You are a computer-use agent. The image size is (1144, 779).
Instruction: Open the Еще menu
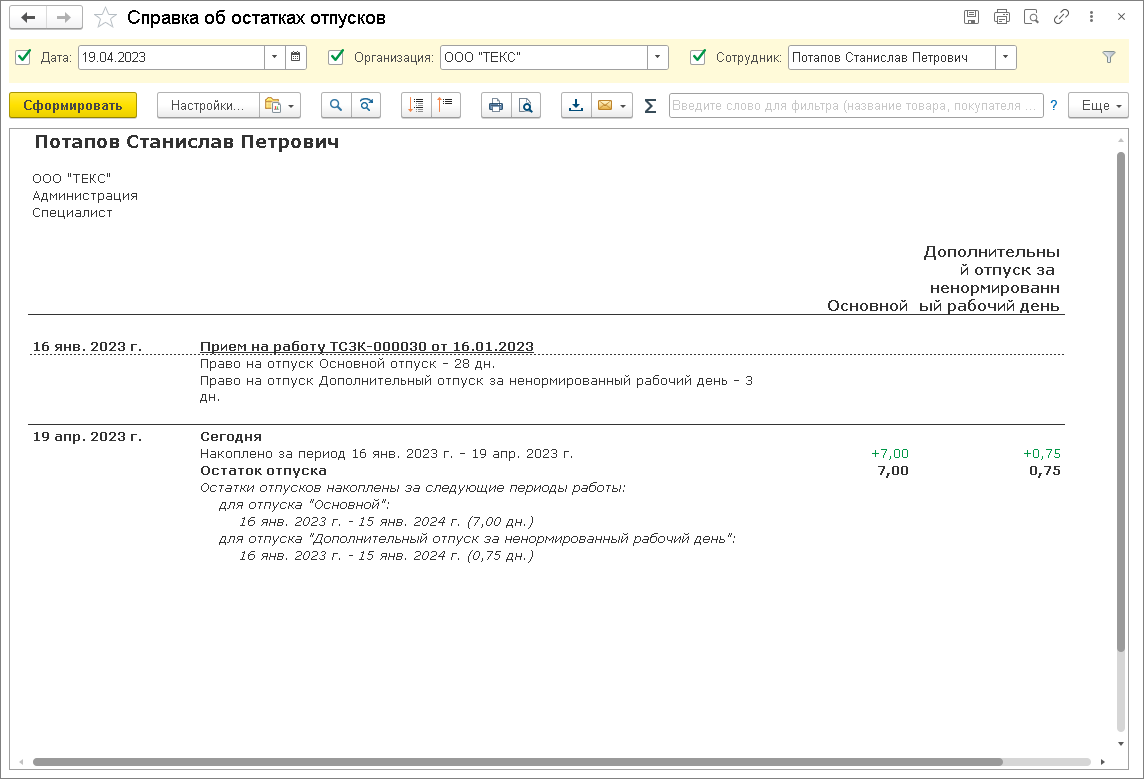pos(1099,105)
